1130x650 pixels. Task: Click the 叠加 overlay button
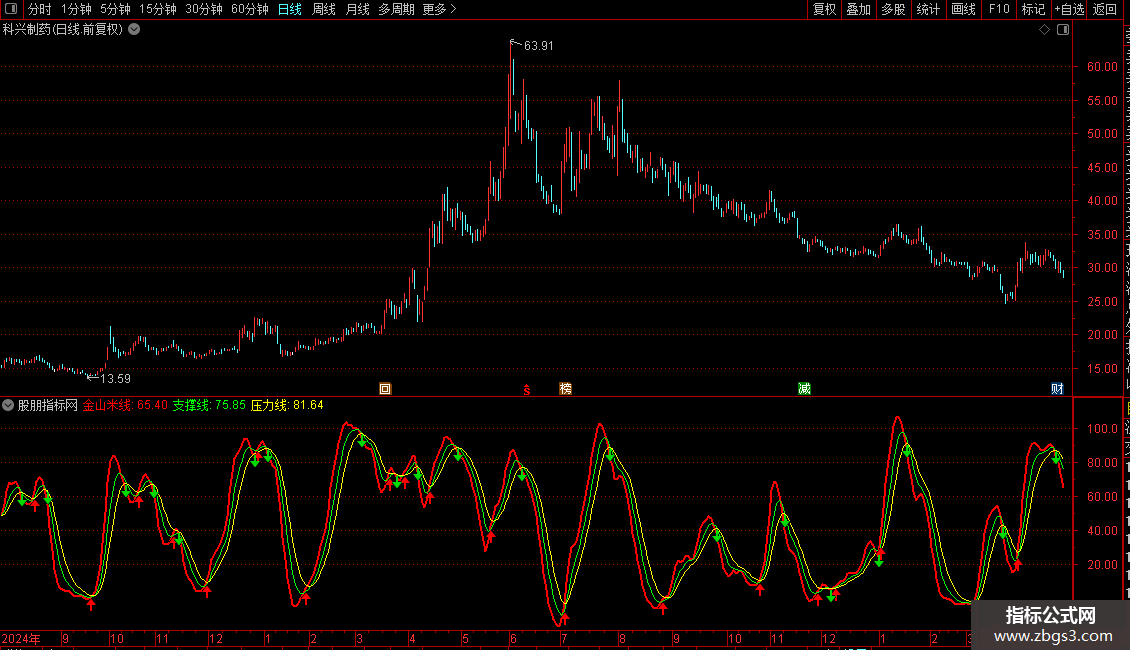click(859, 9)
